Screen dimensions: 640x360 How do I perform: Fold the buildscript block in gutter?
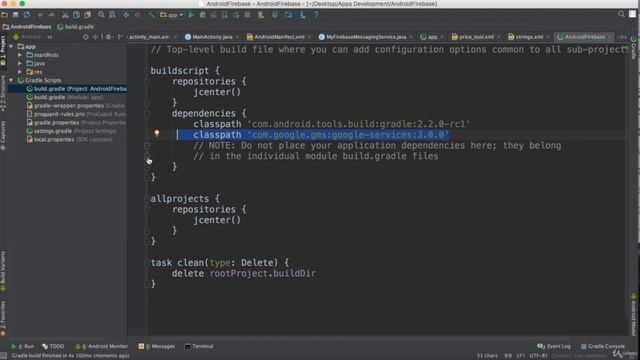click(147, 71)
